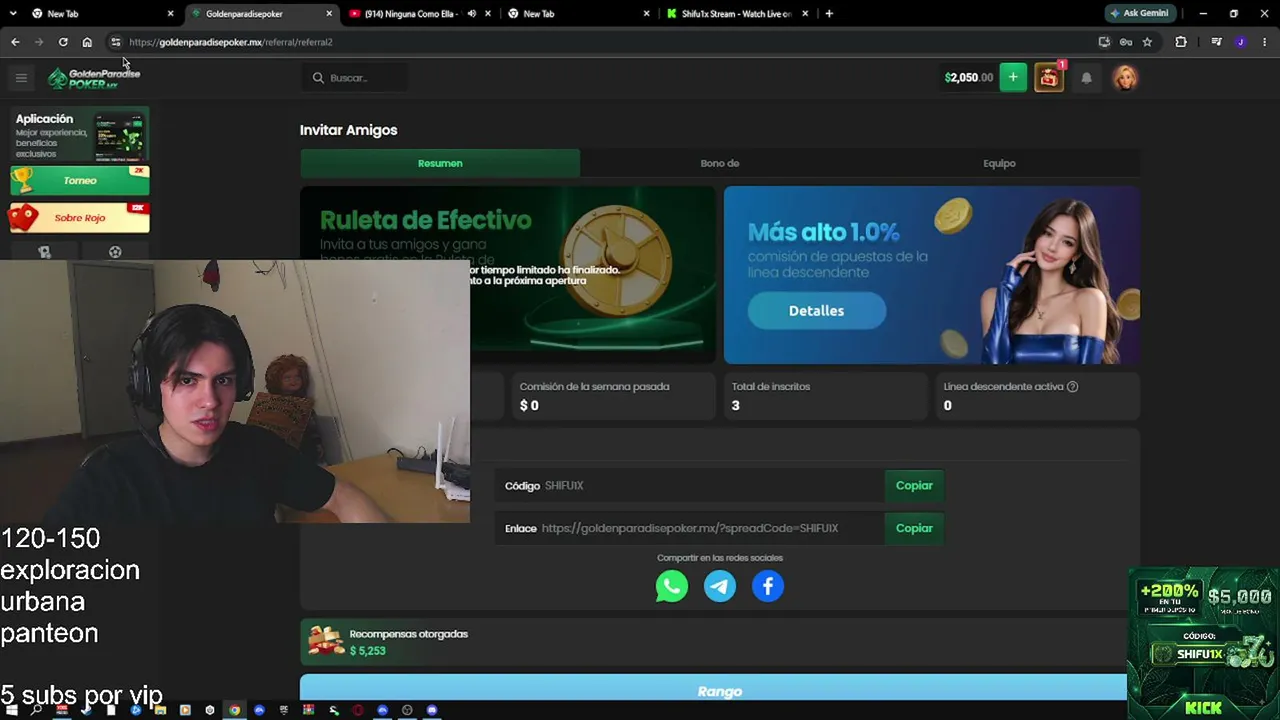The height and width of the screenshot is (720, 1280).
Task: Click the Total de inscritos card
Action: [826, 396]
